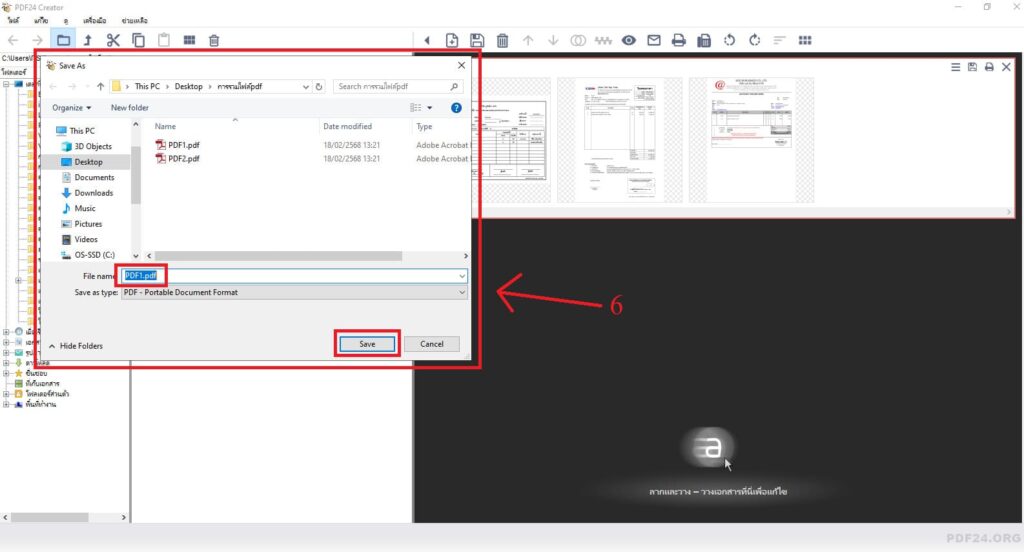The height and width of the screenshot is (552, 1024).
Task: Click the envelope email icon
Action: [654, 40]
